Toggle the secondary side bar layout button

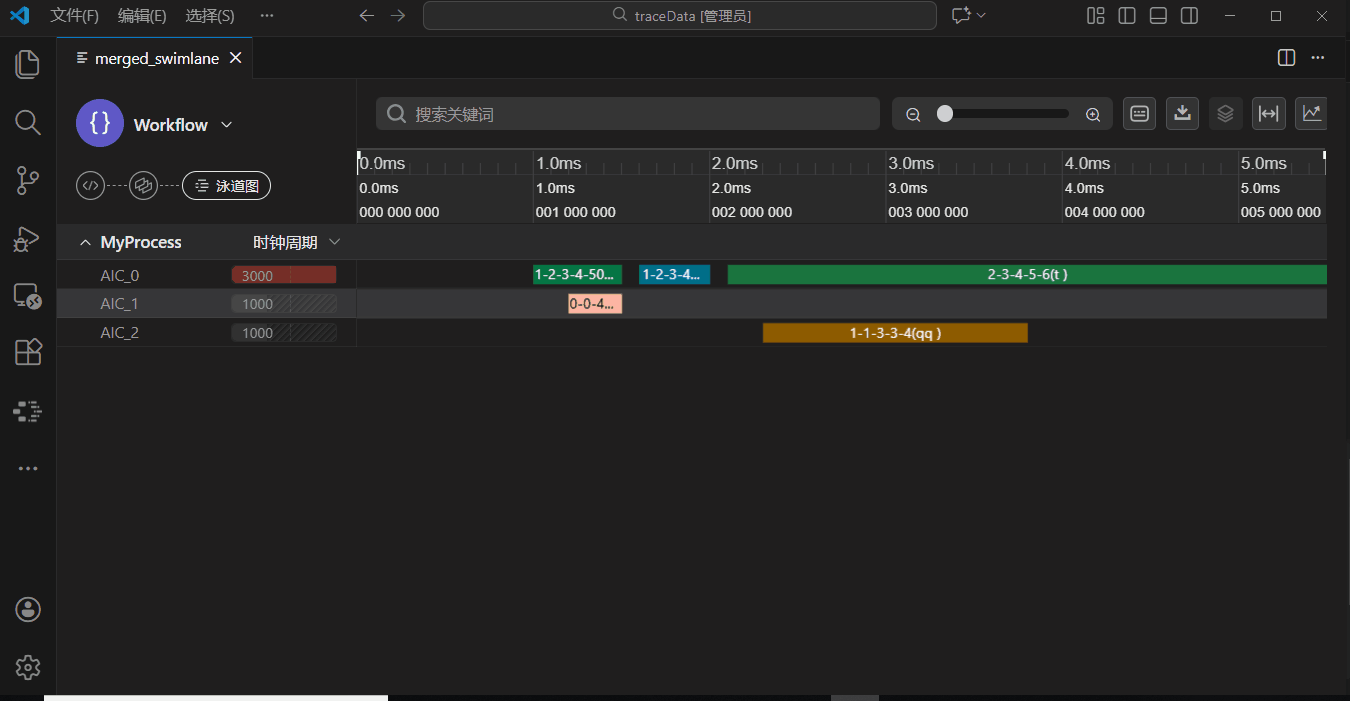pos(1189,15)
